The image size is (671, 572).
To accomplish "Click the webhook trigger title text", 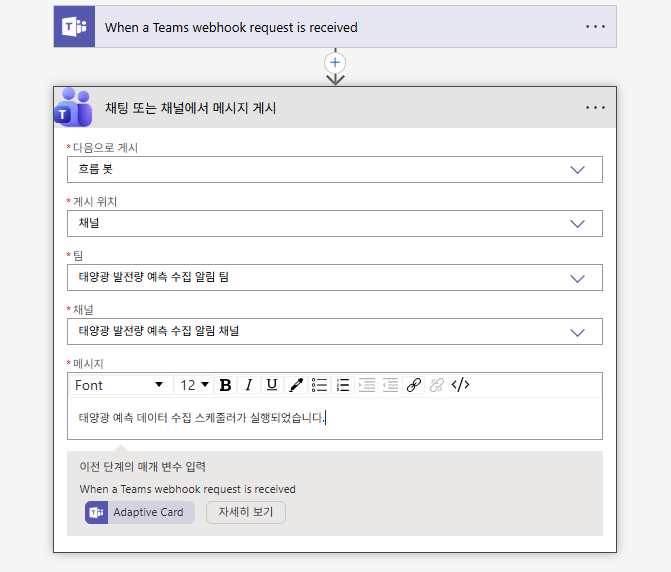I will point(231,27).
